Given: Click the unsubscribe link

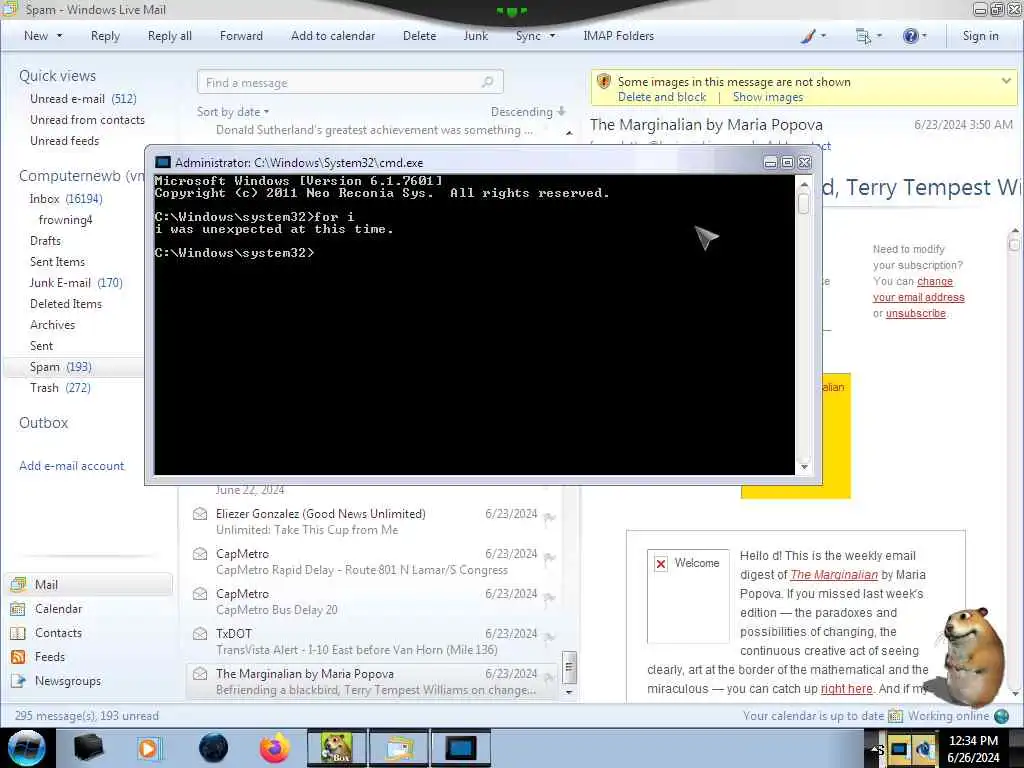Looking at the screenshot, I should 916,313.
